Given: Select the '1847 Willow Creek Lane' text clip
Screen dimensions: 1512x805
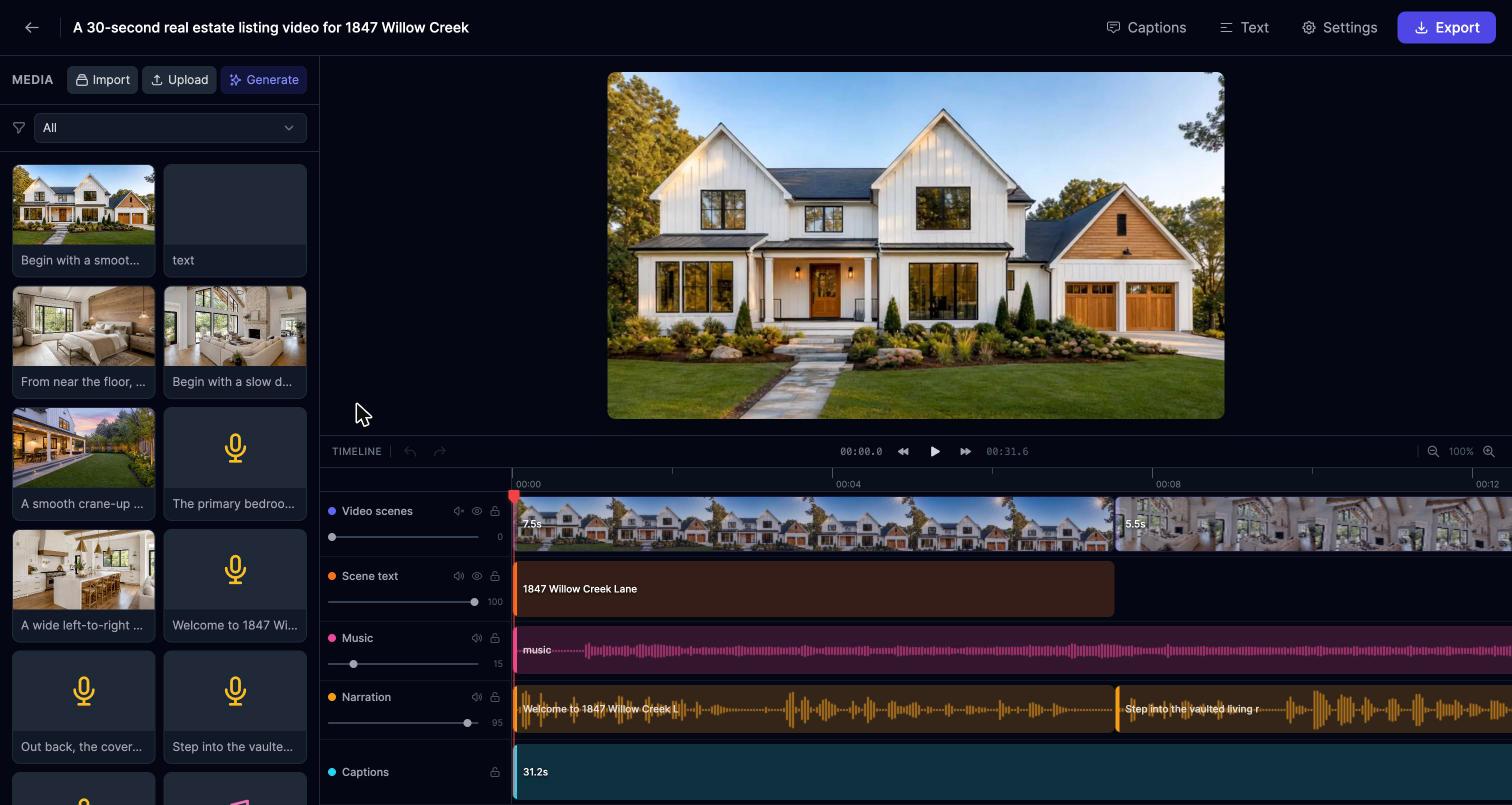Looking at the screenshot, I should 814,589.
